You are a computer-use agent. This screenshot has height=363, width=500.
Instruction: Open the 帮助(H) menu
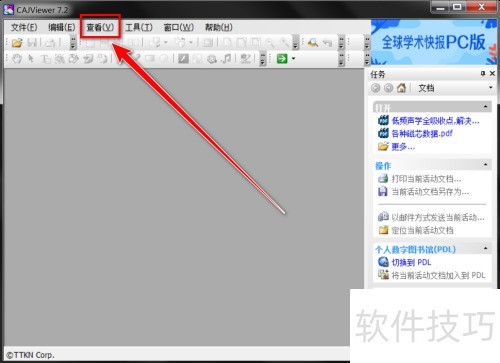(x=218, y=27)
